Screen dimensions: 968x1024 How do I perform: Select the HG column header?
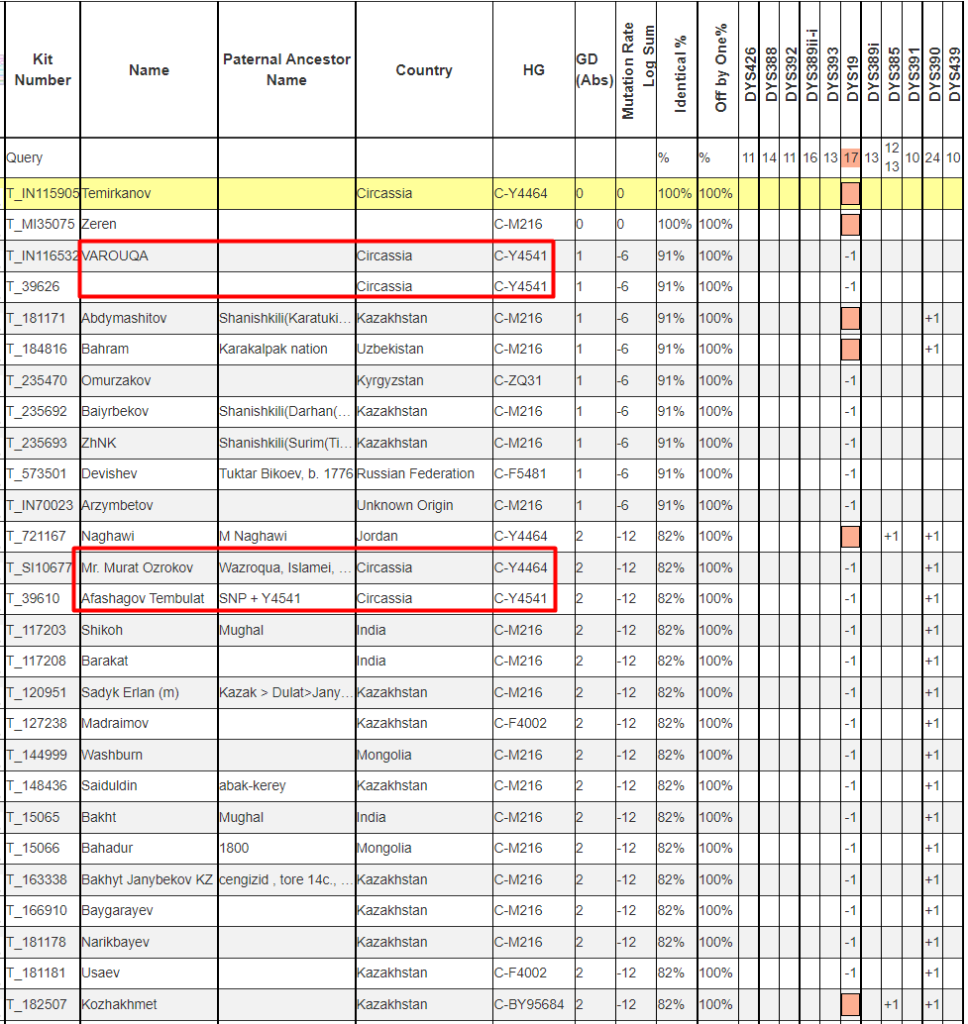click(533, 70)
